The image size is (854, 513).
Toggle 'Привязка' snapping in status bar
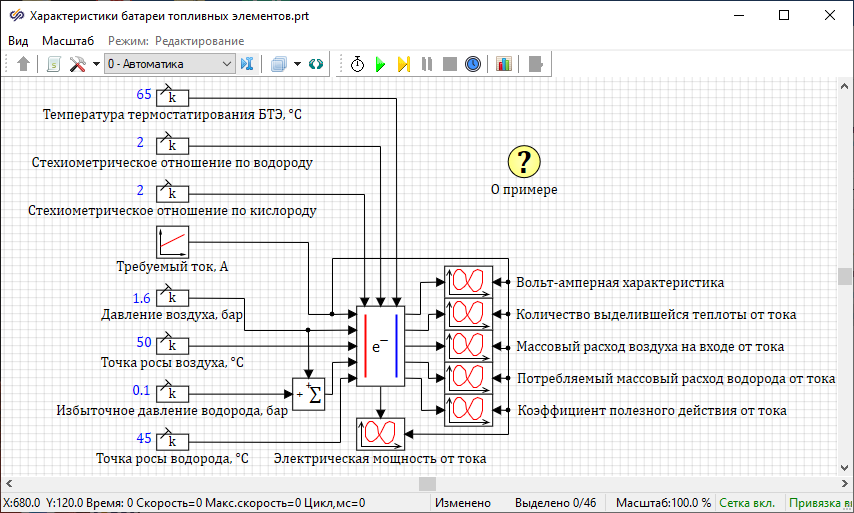[x=820, y=503]
